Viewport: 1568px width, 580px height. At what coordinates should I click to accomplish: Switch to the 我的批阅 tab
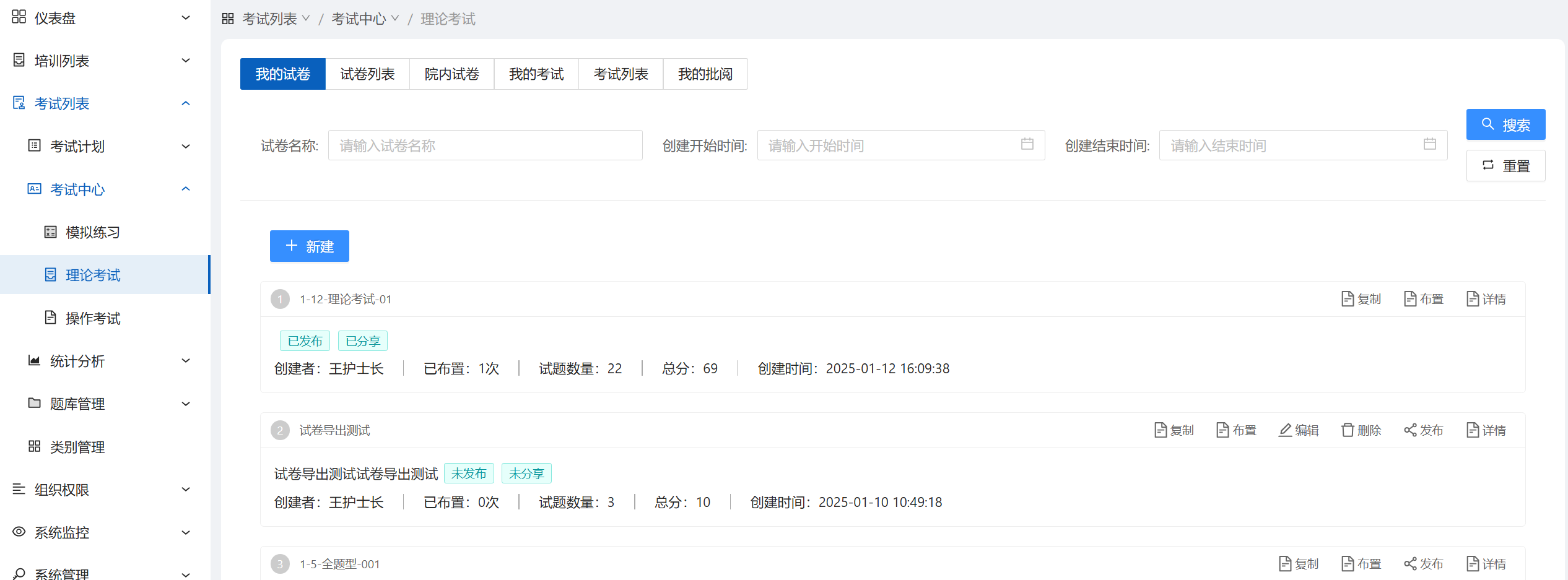[705, 74]
